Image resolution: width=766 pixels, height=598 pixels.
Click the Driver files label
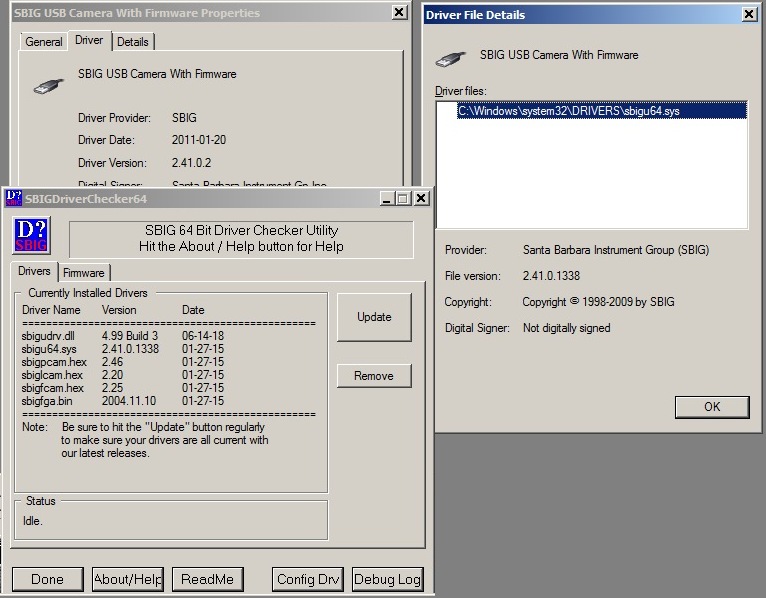[x=461, y=91]
